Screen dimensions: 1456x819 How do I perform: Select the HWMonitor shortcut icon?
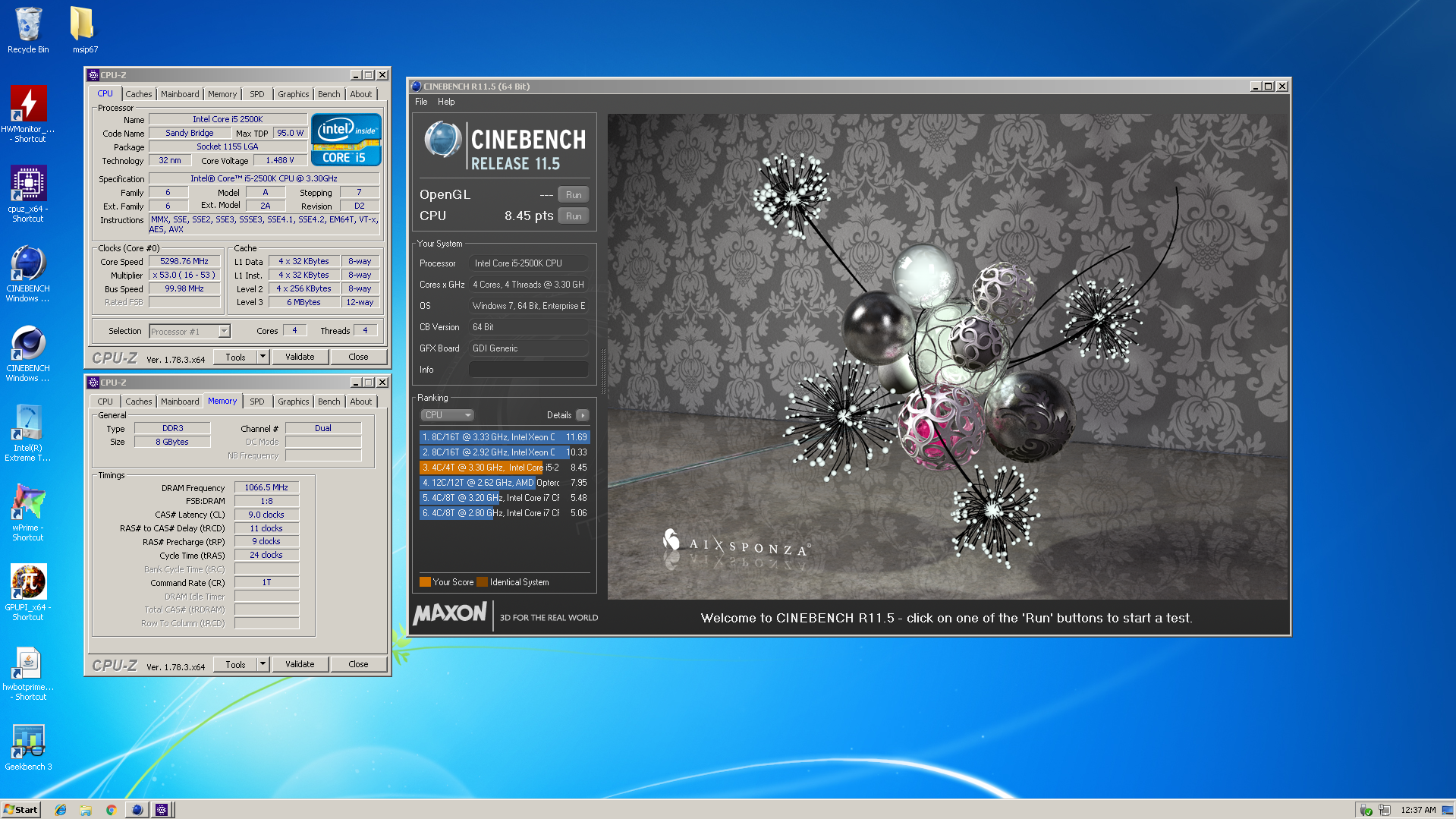click(28, 114)
